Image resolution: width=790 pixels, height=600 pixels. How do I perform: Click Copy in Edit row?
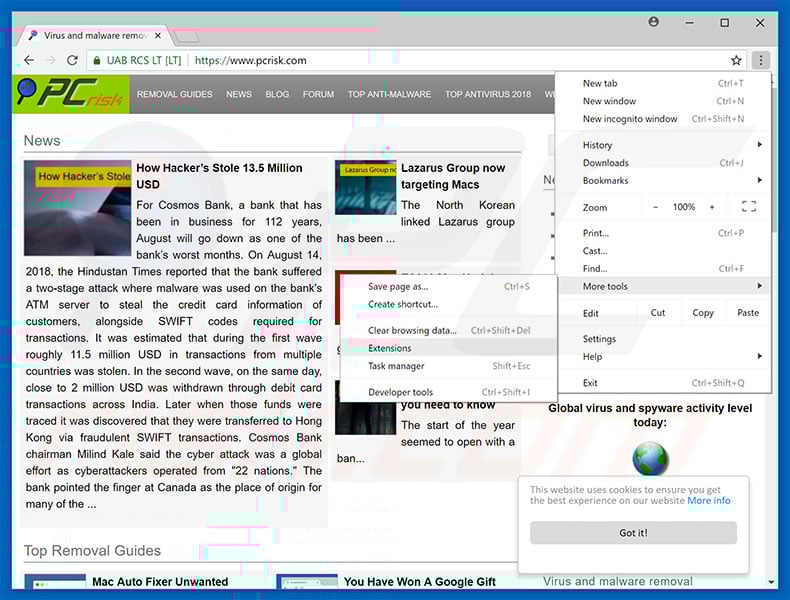[x=703, y=313]
